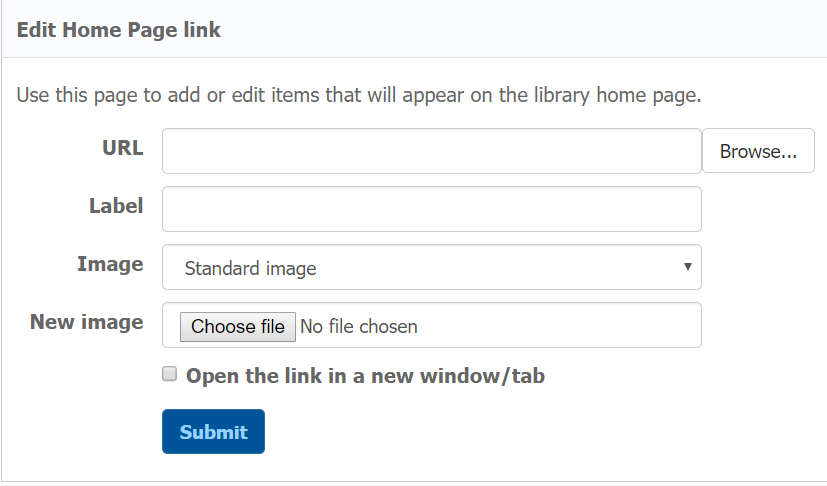Viewport: 827px width, 486px height.
Task: Click the 'Label' field label
Action: click(x=116, y=206)
